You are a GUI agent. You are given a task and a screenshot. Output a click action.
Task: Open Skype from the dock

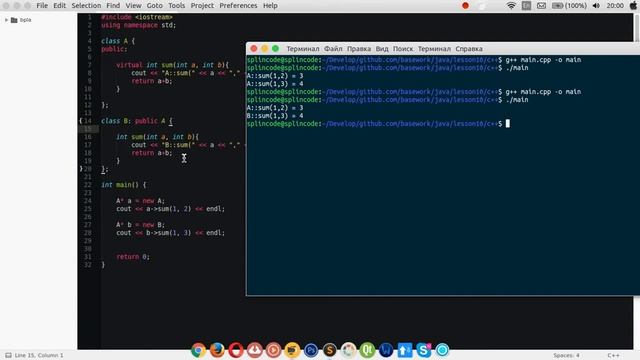[424, 350]
